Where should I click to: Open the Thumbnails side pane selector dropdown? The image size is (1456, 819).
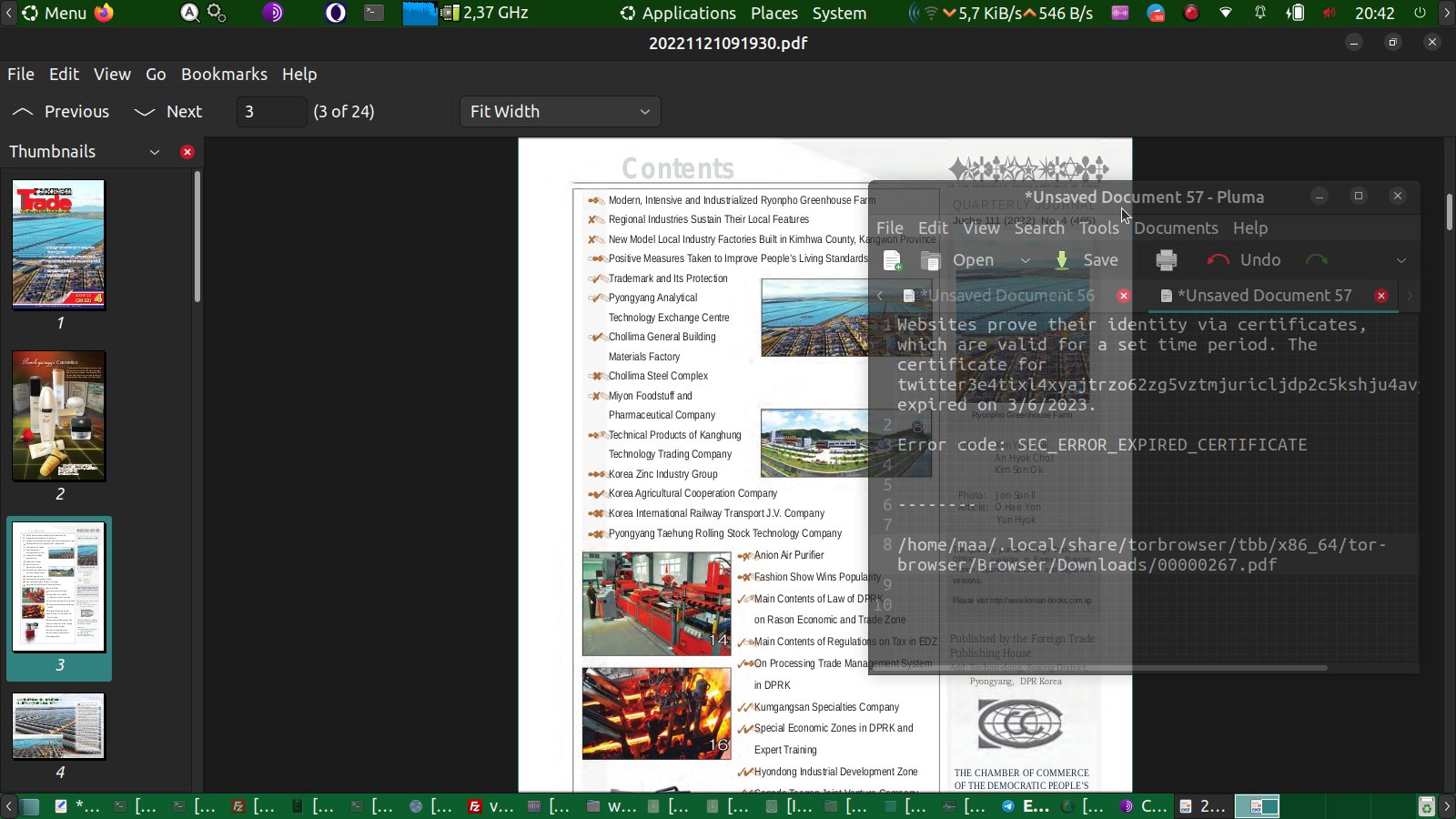click(x=155, y=152)
